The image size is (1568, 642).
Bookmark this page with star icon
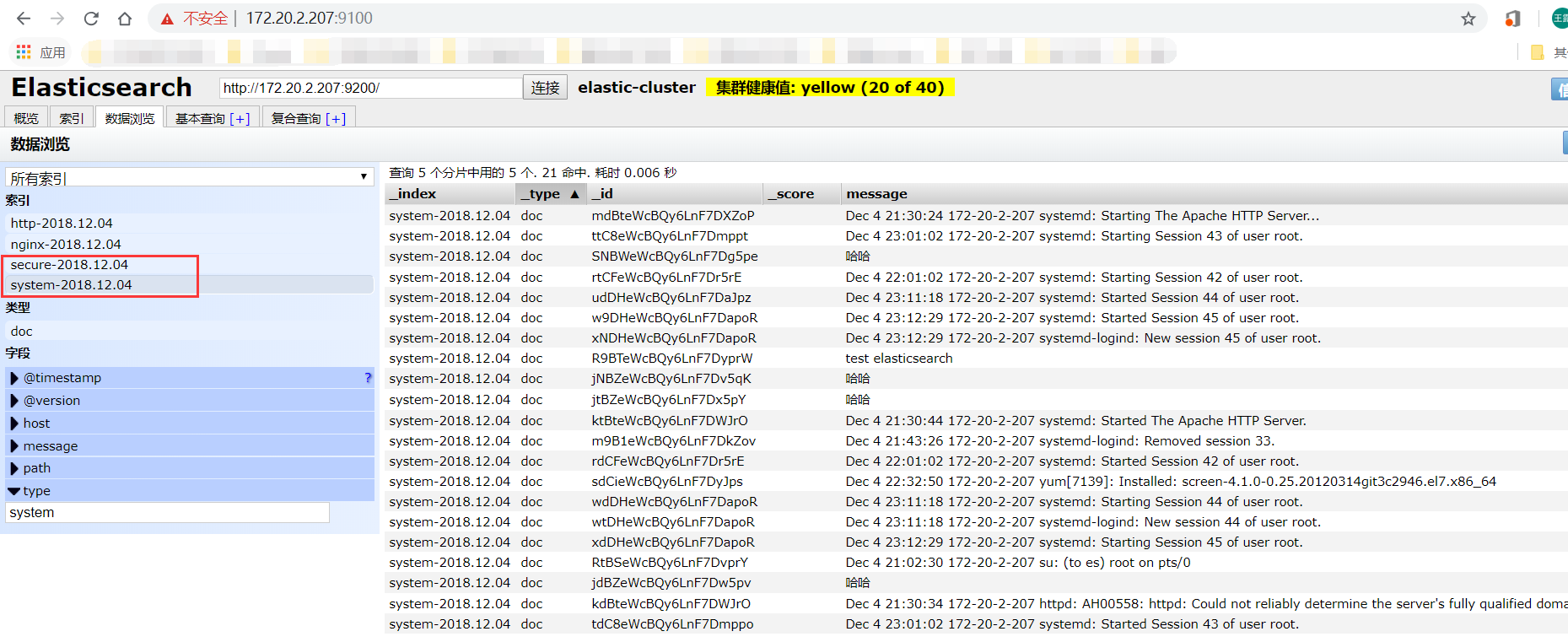point(1468,19)
